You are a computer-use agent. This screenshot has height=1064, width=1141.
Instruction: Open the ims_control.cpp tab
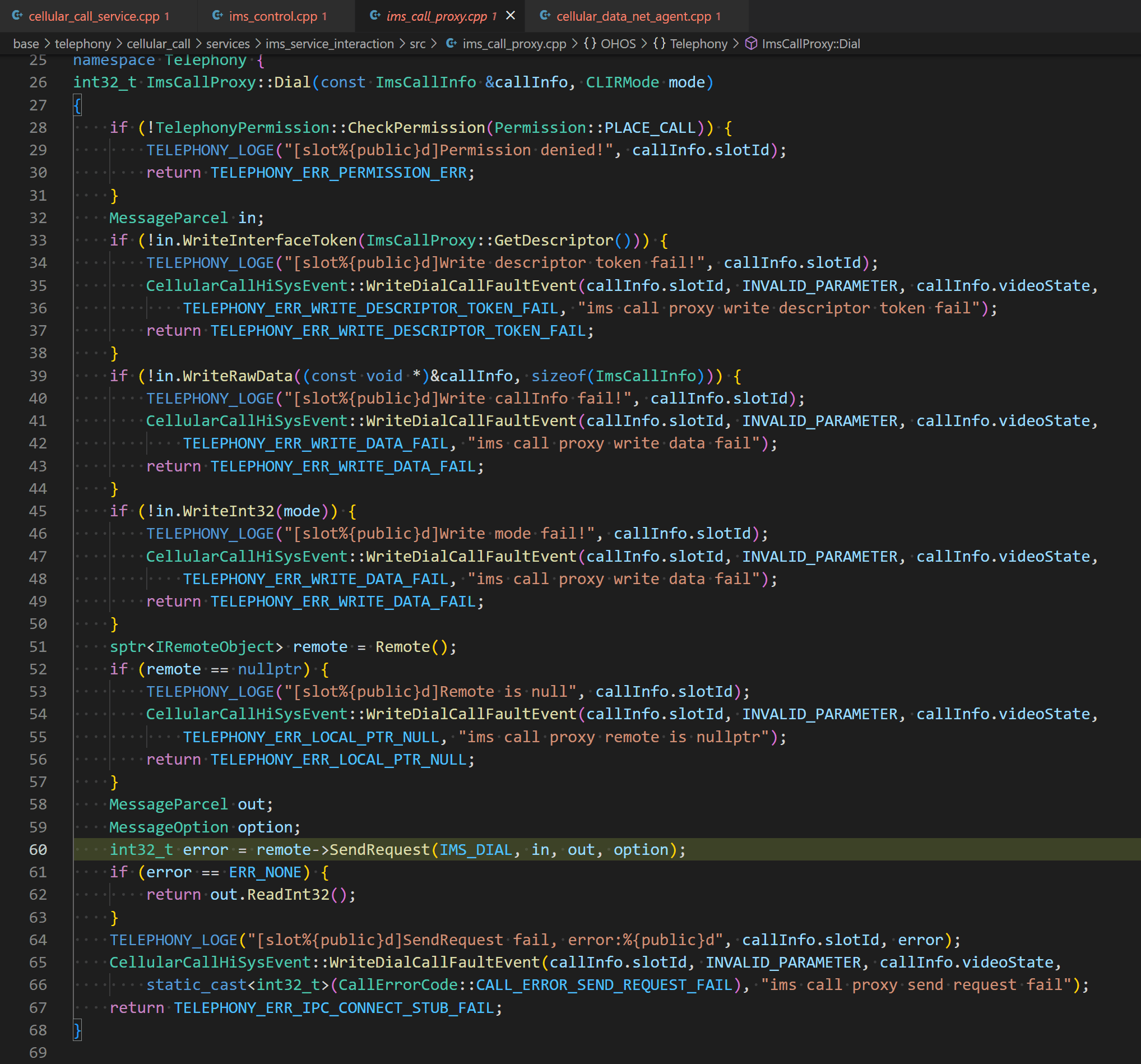(272, 16)
